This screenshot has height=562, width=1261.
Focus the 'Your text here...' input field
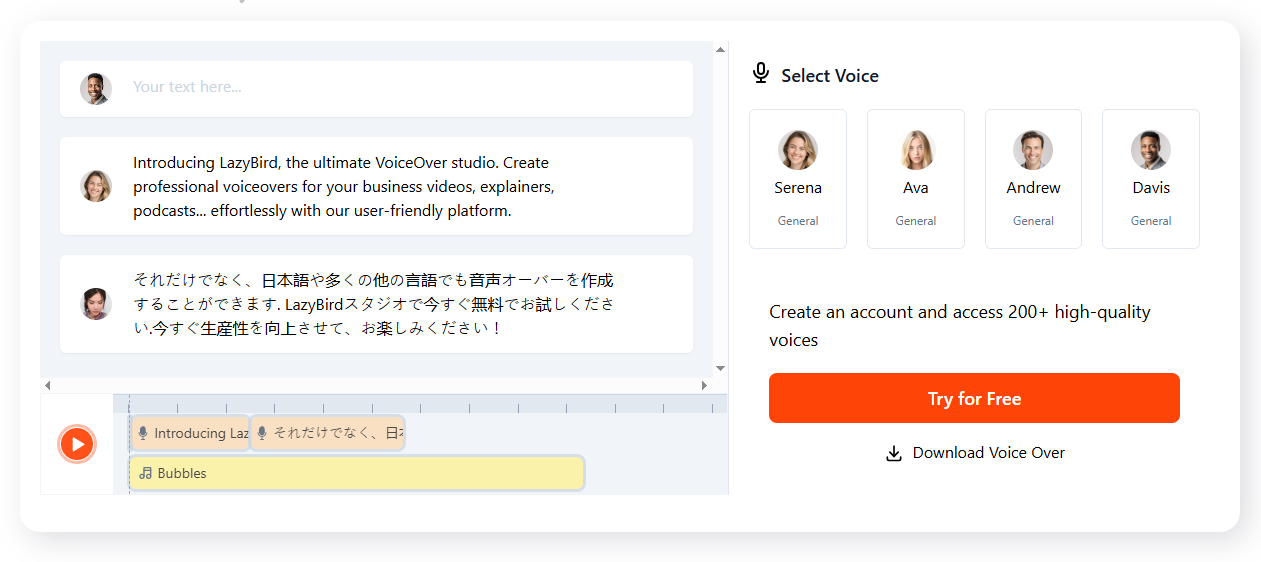pyautogui.click(x=376, y=89)
